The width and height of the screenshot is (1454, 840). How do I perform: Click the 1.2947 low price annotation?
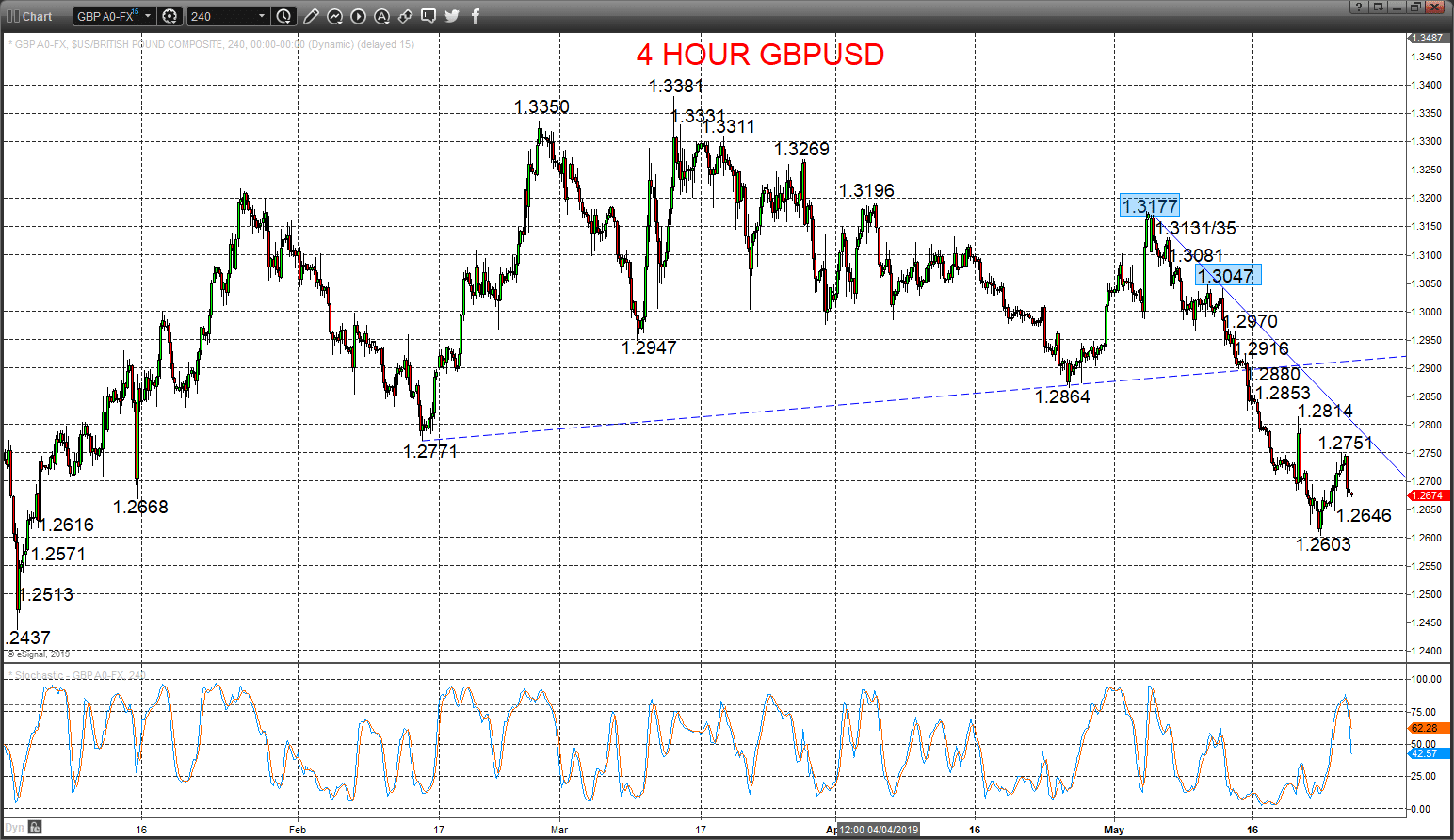tap(649, 347)
